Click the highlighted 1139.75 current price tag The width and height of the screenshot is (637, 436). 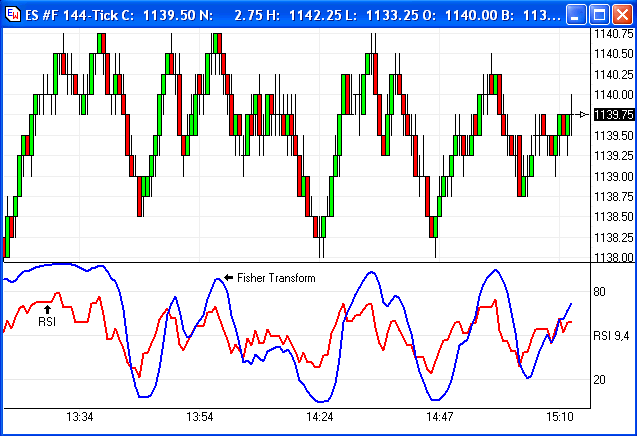click(x=613, y=115)
